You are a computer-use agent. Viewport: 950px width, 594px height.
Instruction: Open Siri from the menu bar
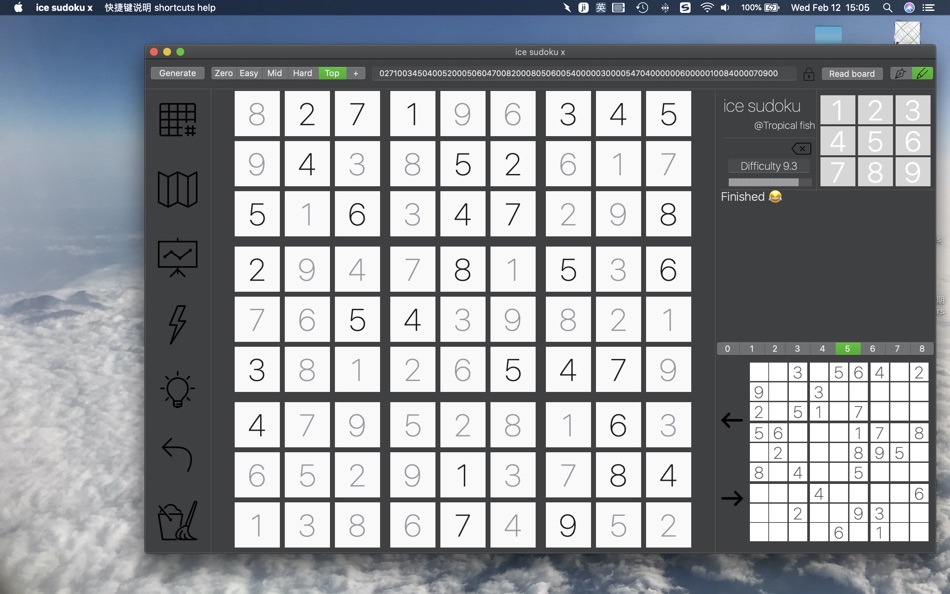tap(909, 7)
